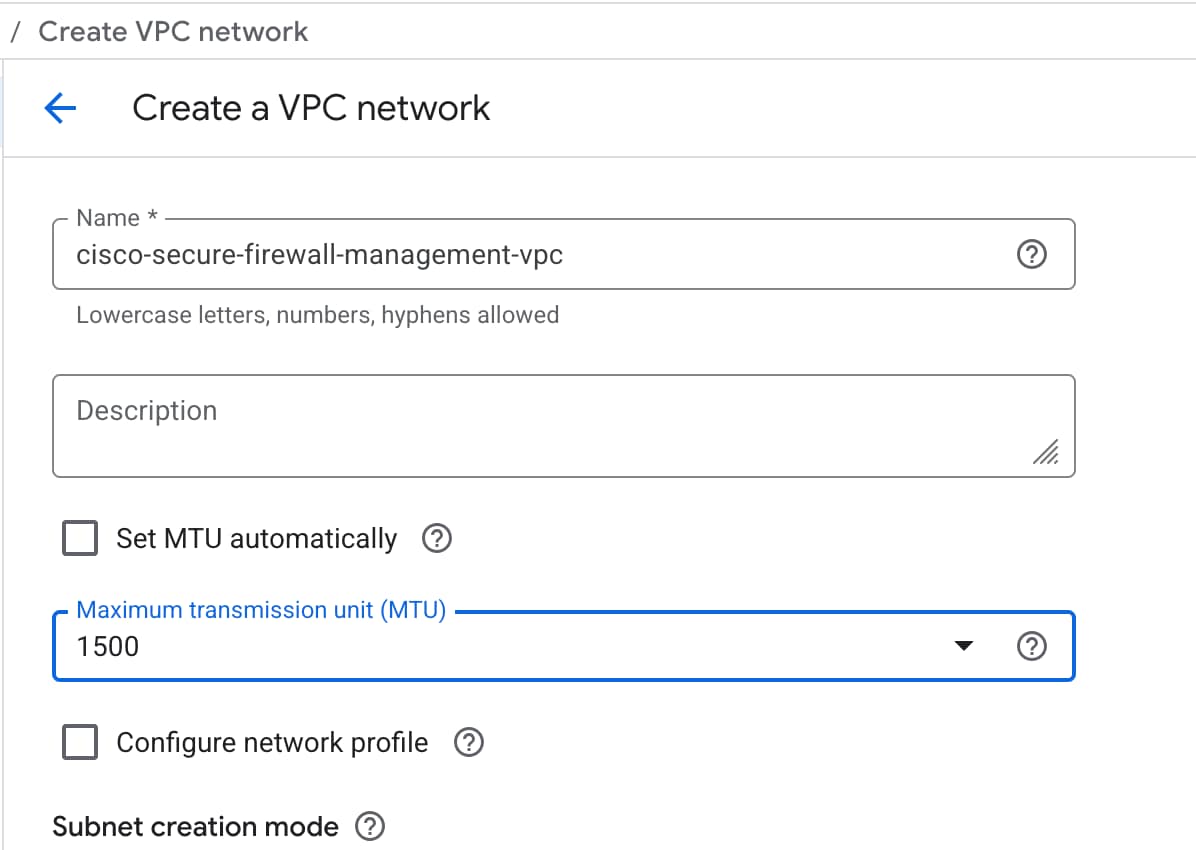Click the 'Set MTU automatically' label text
1196x850 pixels.
tap(256, 539)
